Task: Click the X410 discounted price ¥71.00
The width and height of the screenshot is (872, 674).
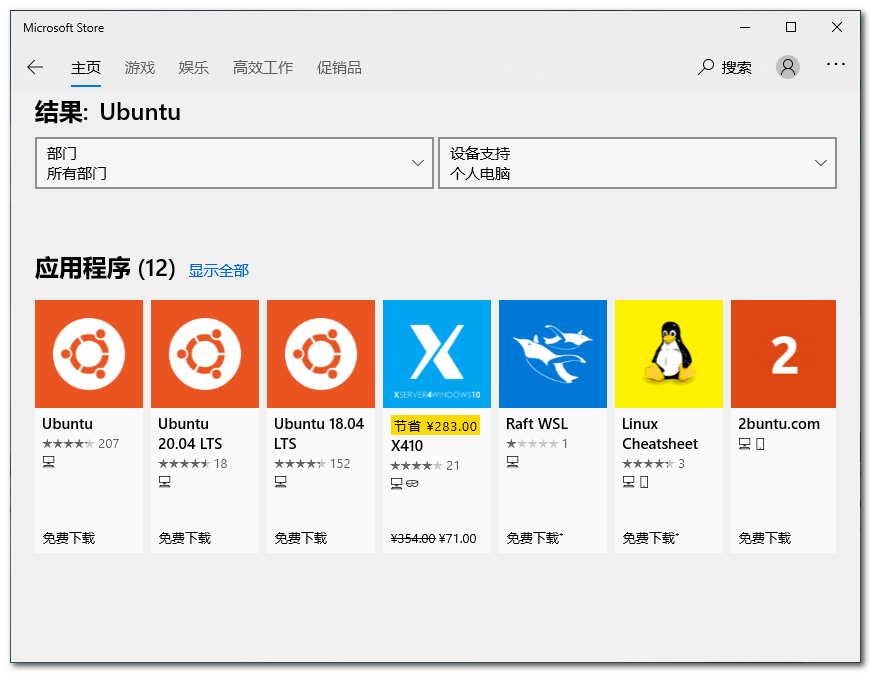Action: [x=458, y=538]
